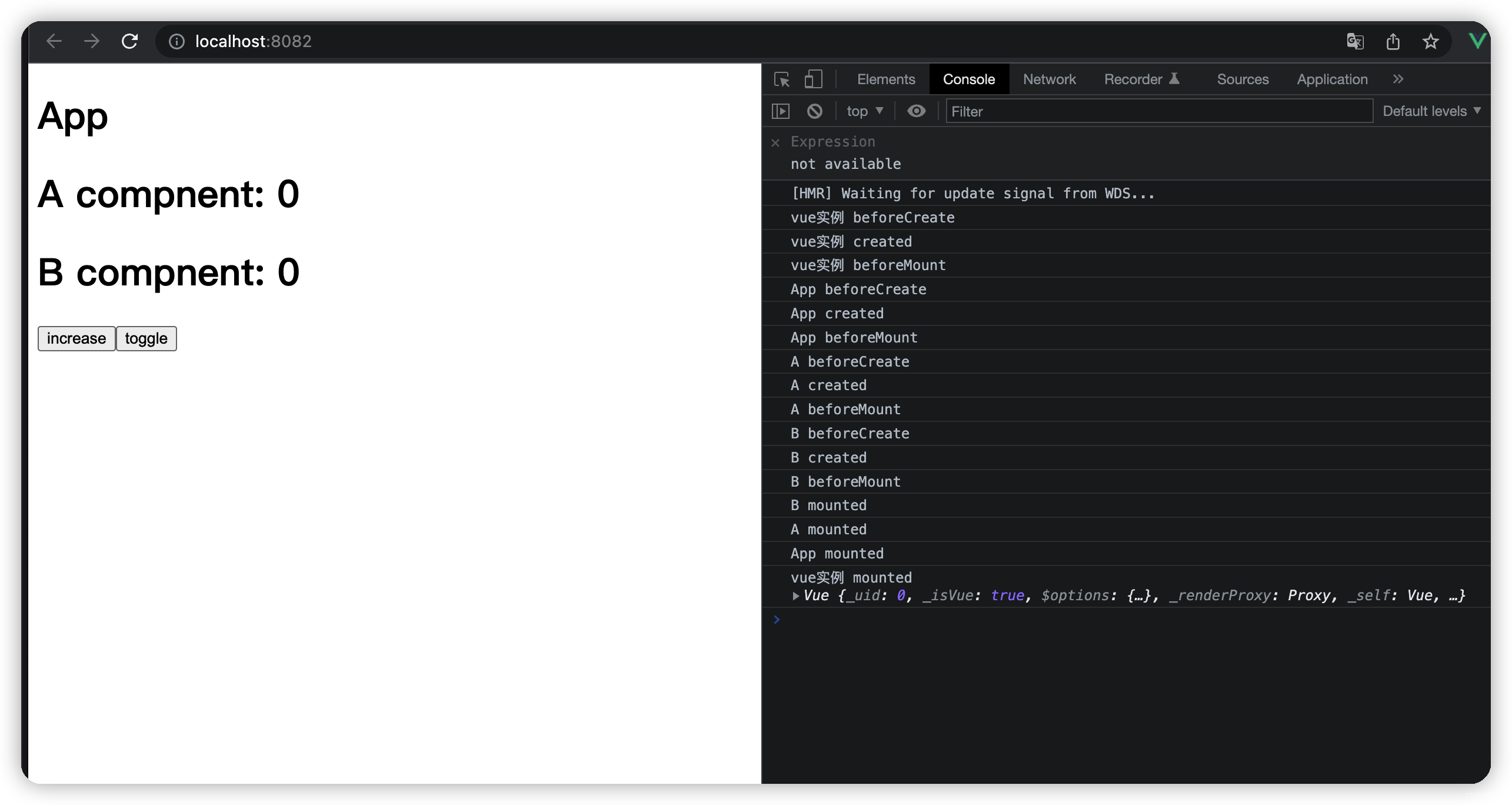Switch to the Application tab

[1332, 79]
